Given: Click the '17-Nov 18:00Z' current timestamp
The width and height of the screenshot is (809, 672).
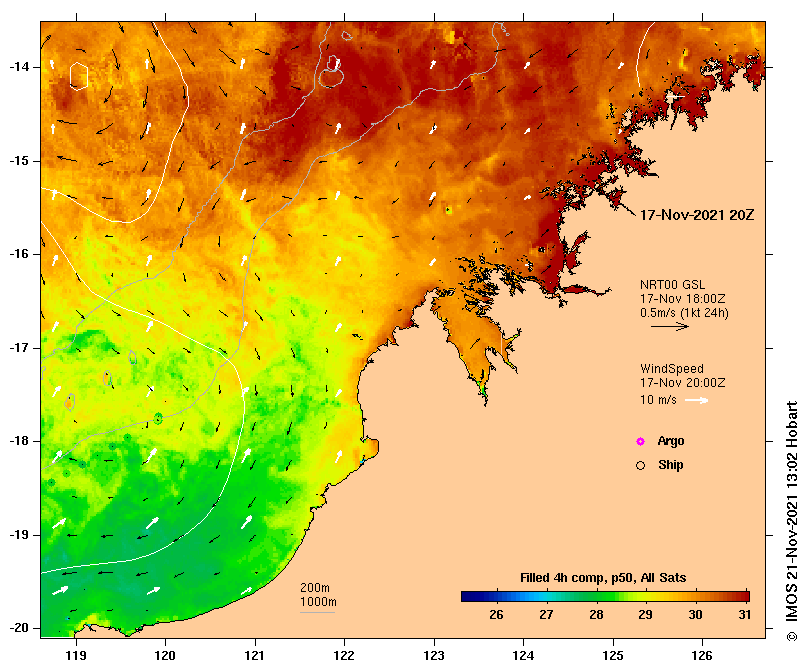Looking at the screenshot, I should pyautogui.click(x=683, y=299).
